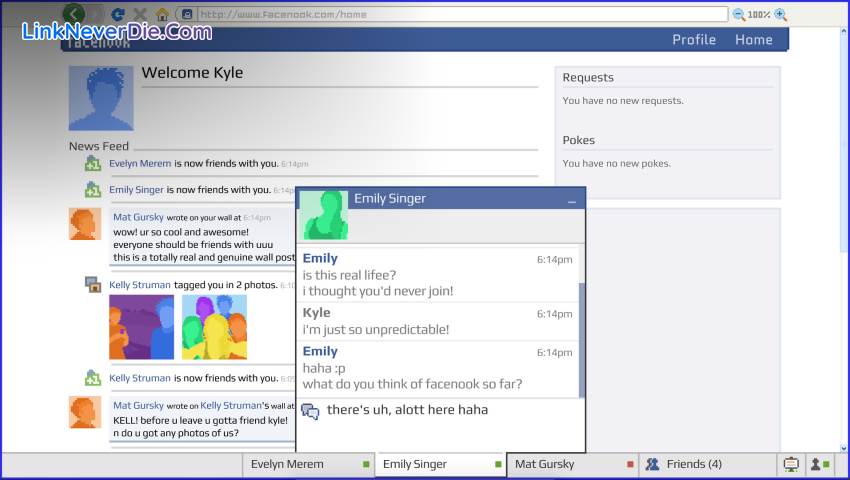Image resolution: width=850 pixels, height=480 pixels.
Task: Zoom in with the plus magnifier
Action: 781,15
